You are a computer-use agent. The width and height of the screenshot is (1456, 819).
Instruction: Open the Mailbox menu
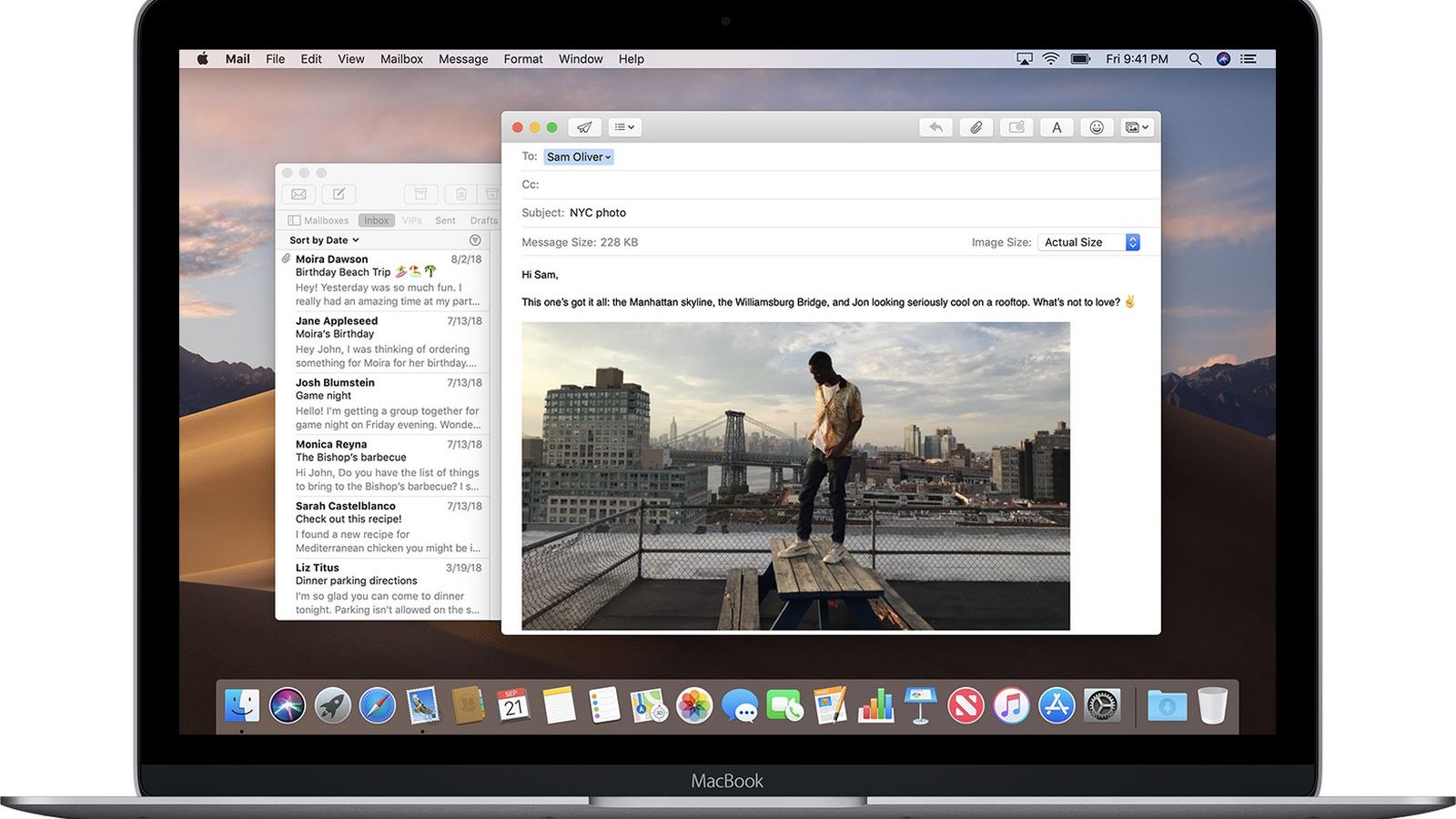(x=400, y=58)
